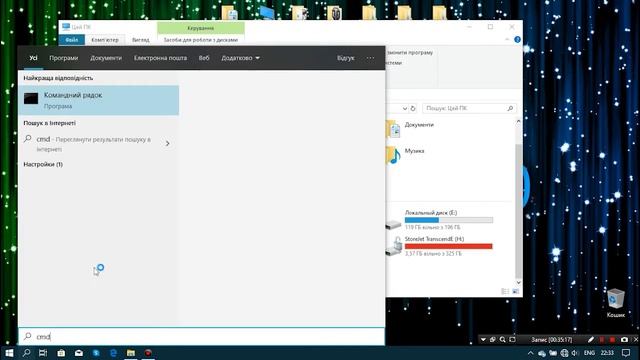
Task: Open the Файл tab in File Explorer
Action: click(71, 40)
